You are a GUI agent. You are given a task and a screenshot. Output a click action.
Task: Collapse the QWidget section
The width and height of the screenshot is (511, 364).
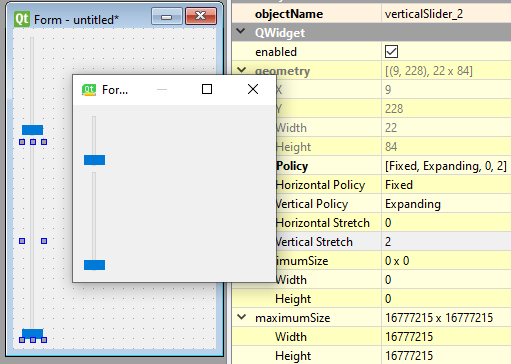tap(241, 32)
